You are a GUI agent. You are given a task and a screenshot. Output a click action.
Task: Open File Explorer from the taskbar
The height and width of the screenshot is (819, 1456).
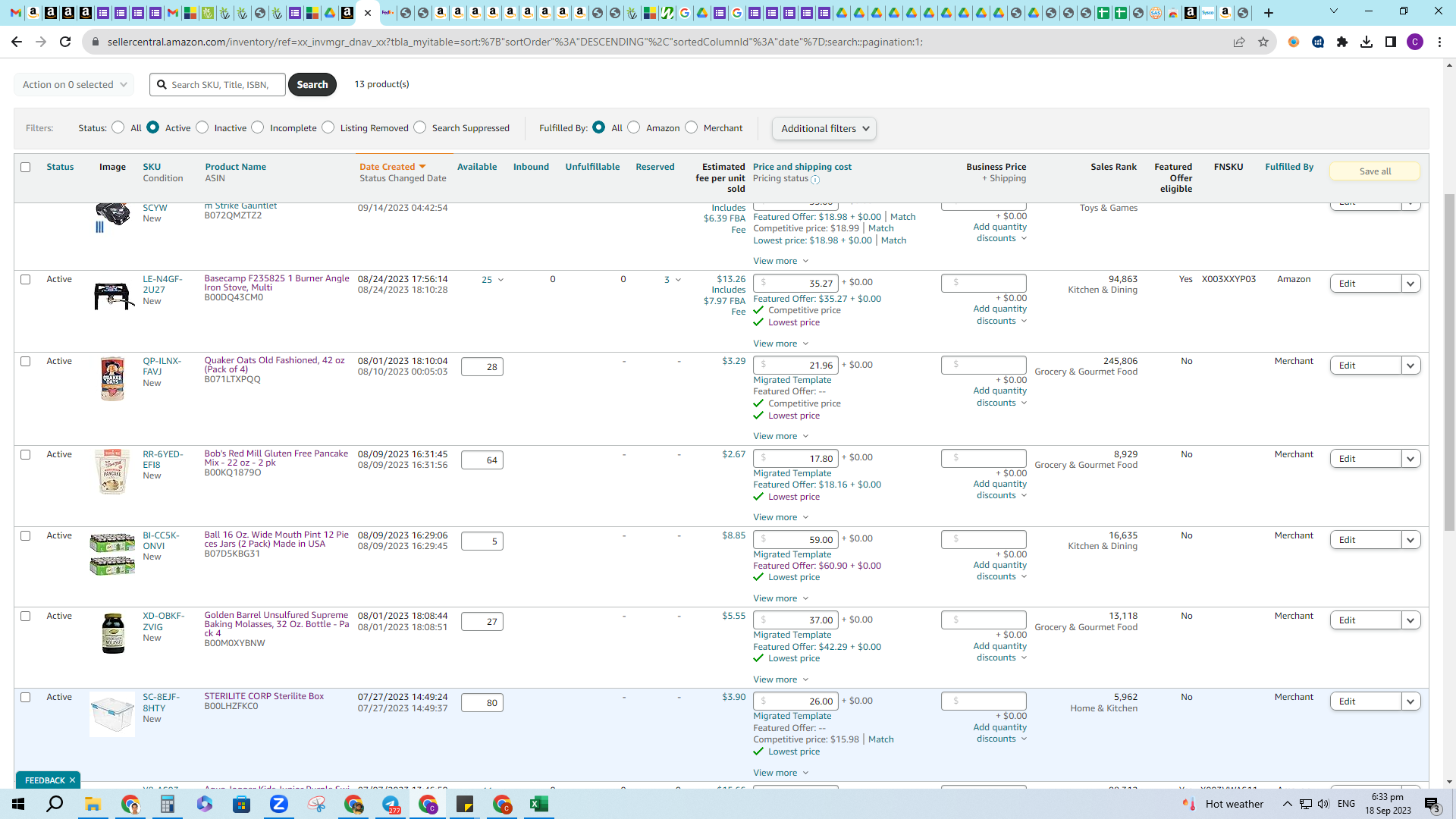coord(93,804)
